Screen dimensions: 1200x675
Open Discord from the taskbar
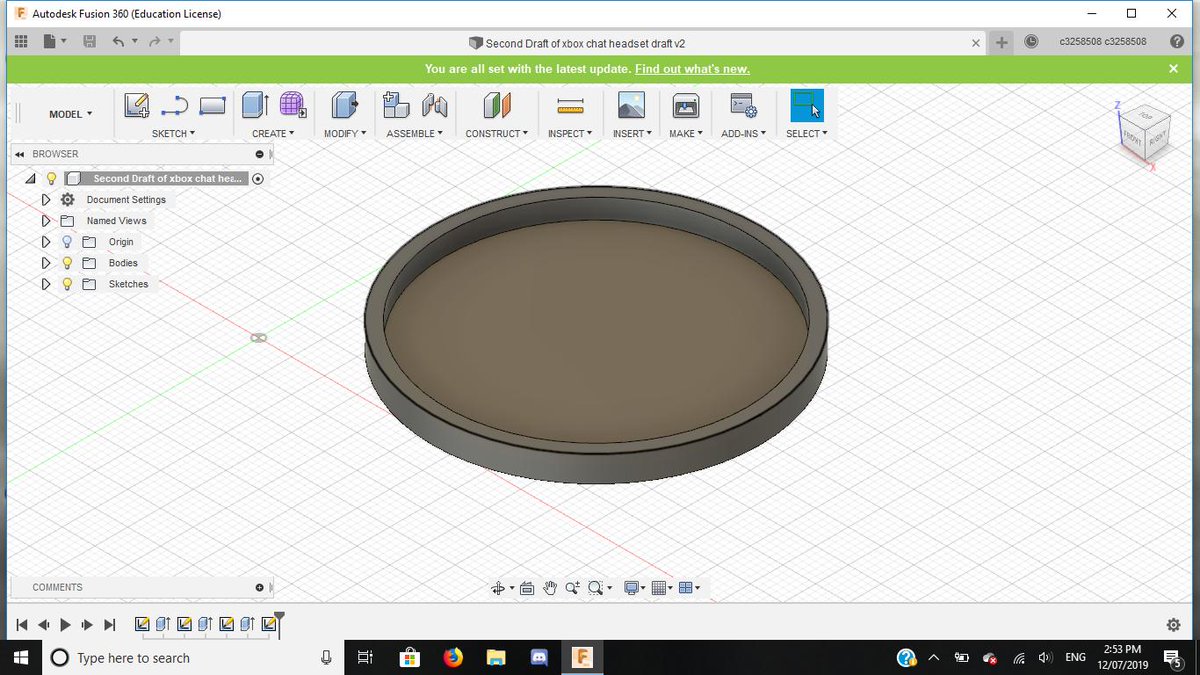540,657
